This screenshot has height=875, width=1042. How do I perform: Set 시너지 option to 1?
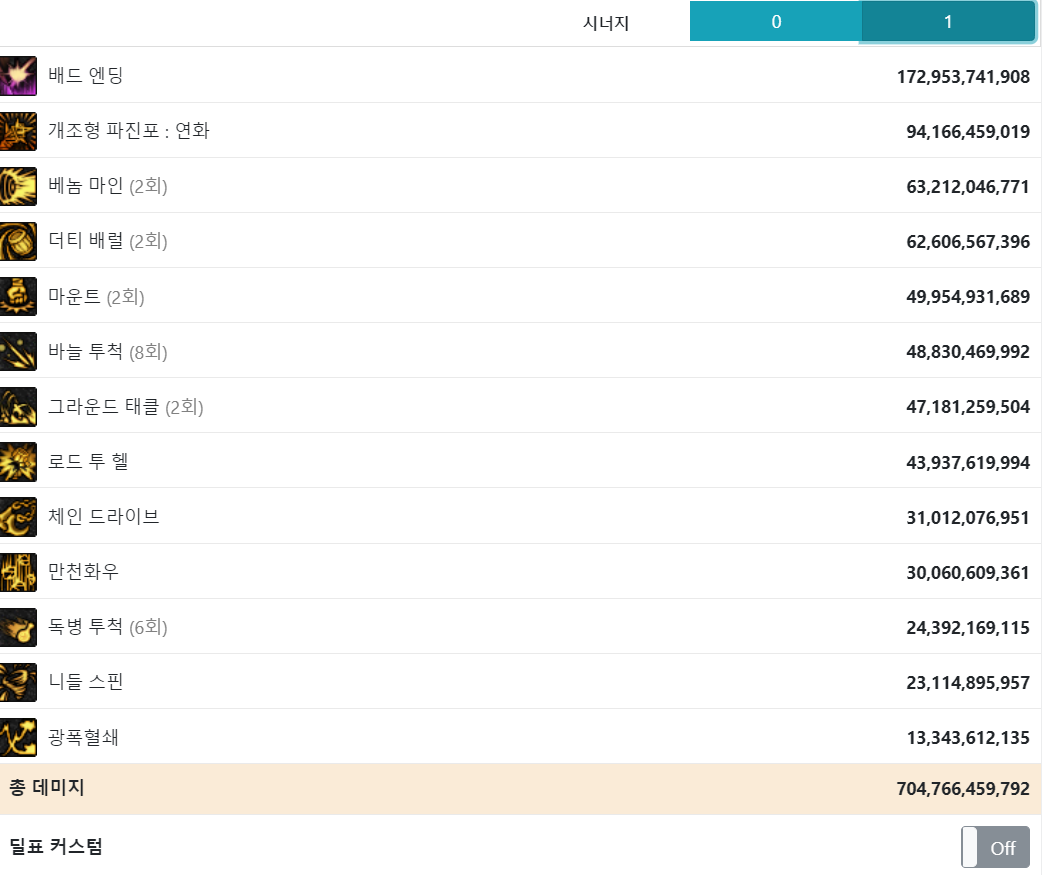(x=948, y=21)
